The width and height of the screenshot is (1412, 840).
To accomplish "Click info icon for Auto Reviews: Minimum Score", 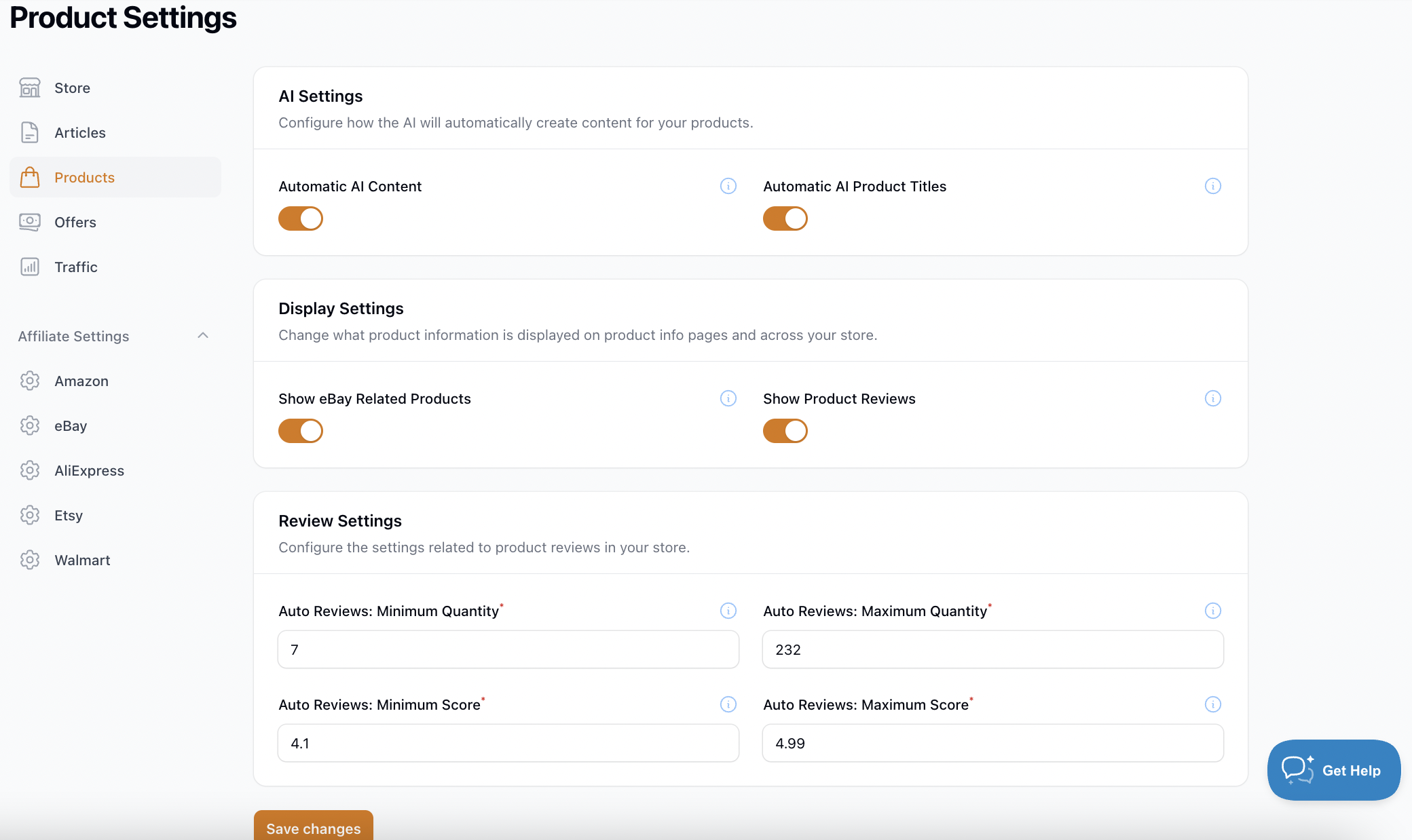I will pos(728,705).
